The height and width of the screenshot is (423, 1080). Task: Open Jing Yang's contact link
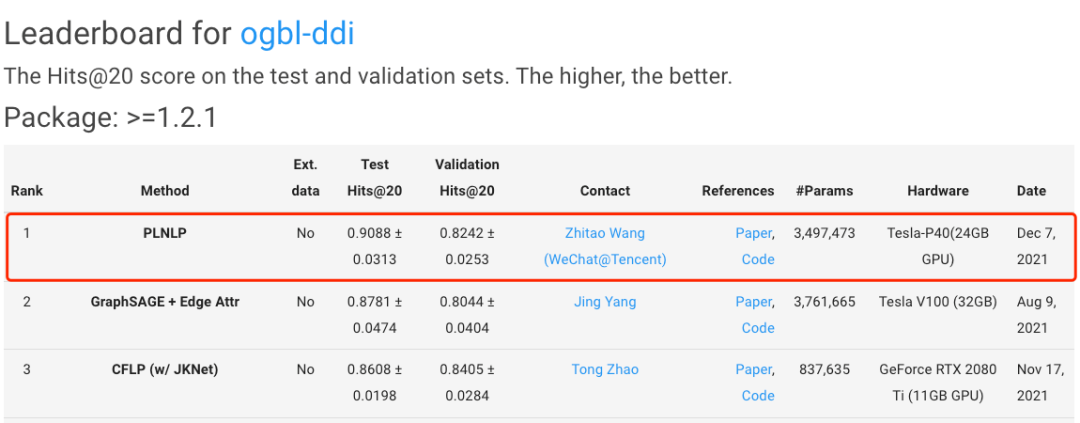coord(605,301)
